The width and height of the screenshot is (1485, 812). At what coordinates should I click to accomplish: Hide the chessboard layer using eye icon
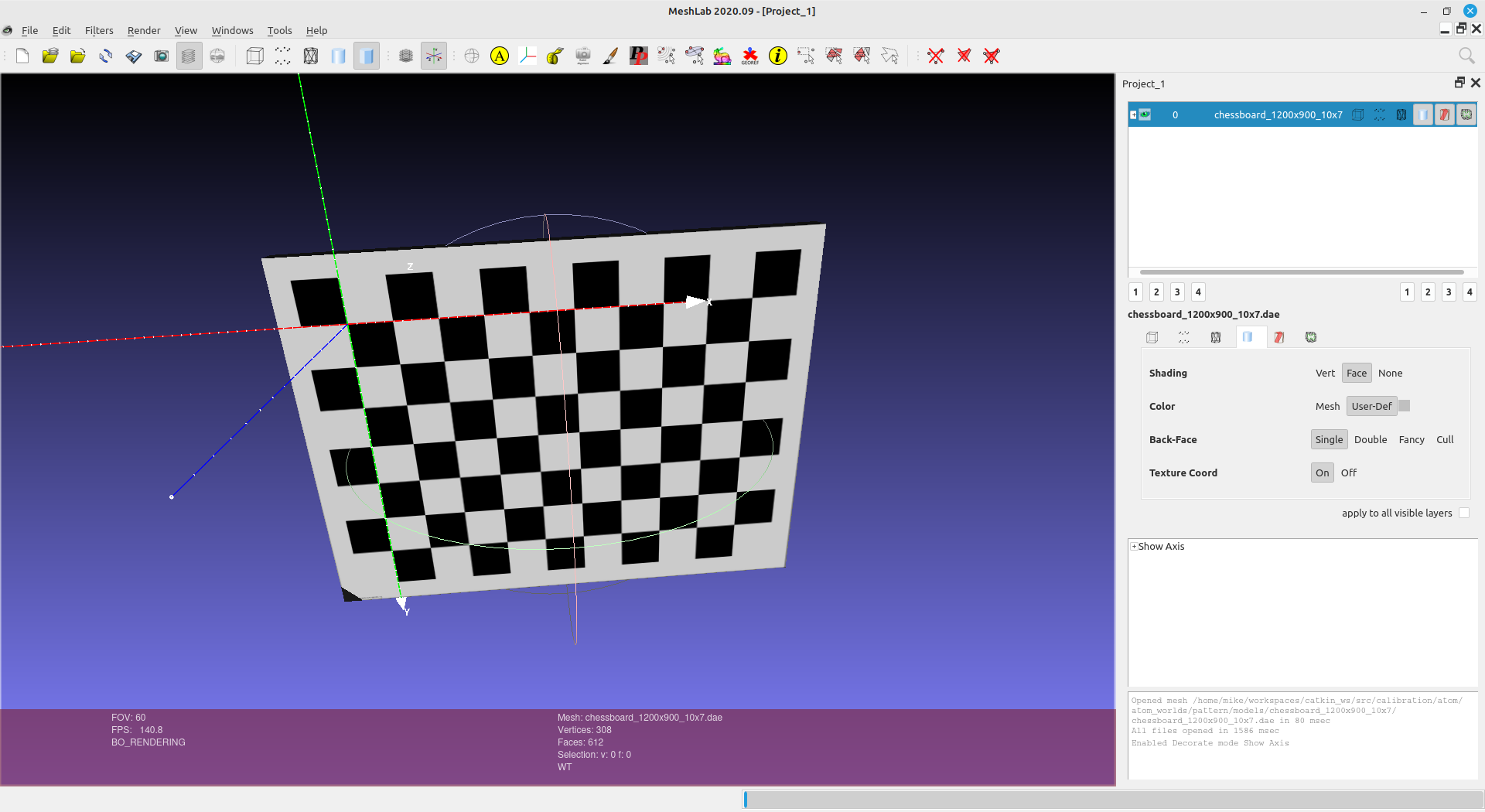pyautogui.click(x=1145, y=114)
